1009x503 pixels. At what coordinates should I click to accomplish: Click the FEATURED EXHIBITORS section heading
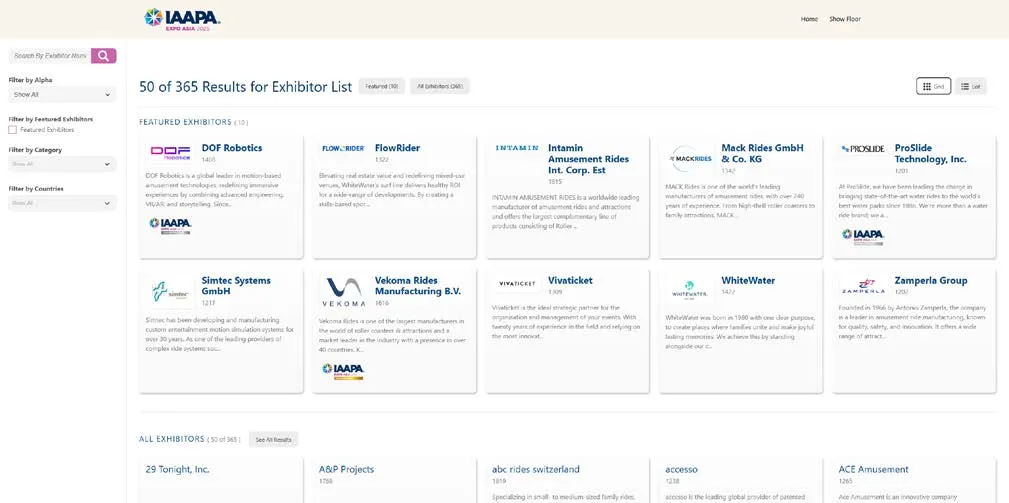pyautogui.click(x=185, y=122)
